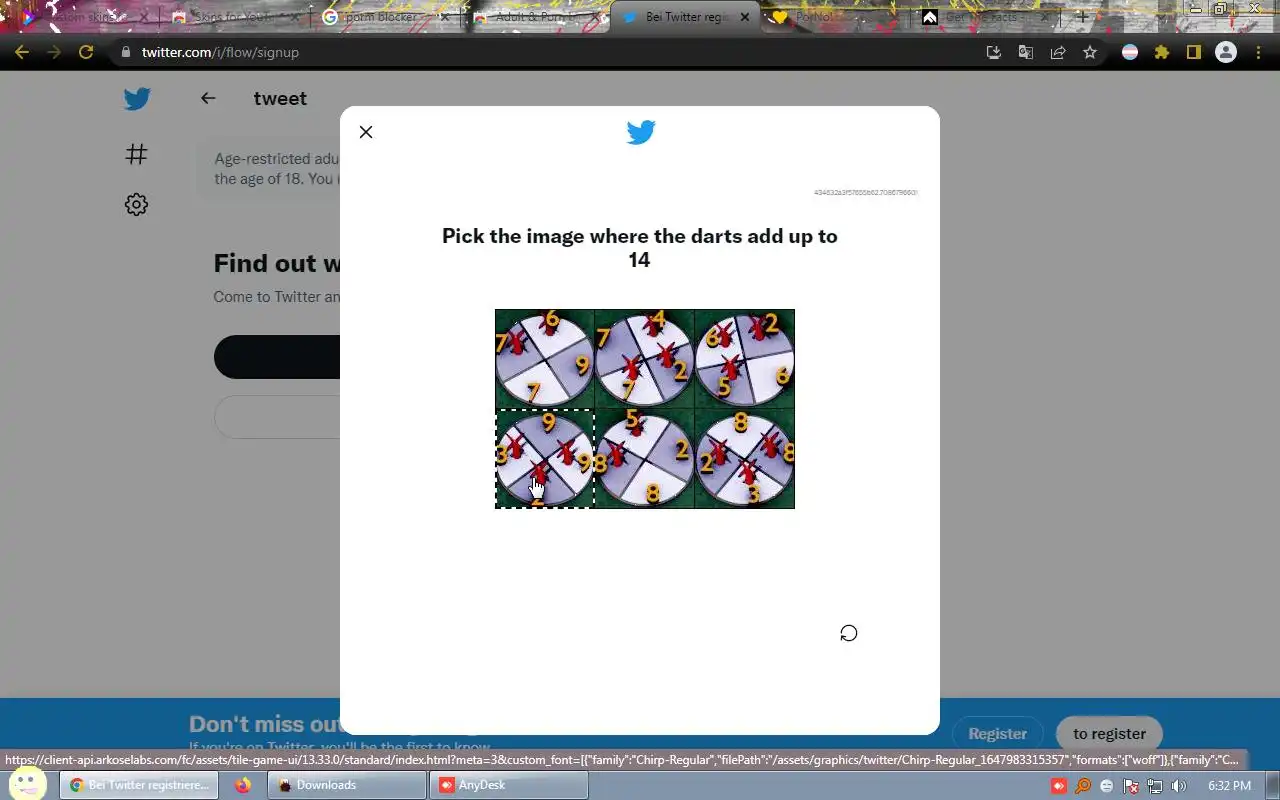Viewport: 1280px width, 800px height.
Task: Close the 'Bei Twitter regi...' tab
Action: (743, 17)
